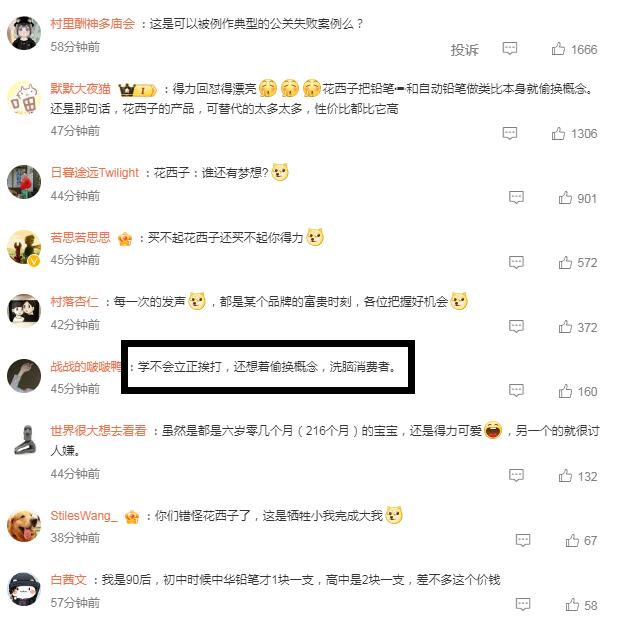Open reply icon on 若思若思思's comment
624x626 pixels.
click(x=516, y=262)
